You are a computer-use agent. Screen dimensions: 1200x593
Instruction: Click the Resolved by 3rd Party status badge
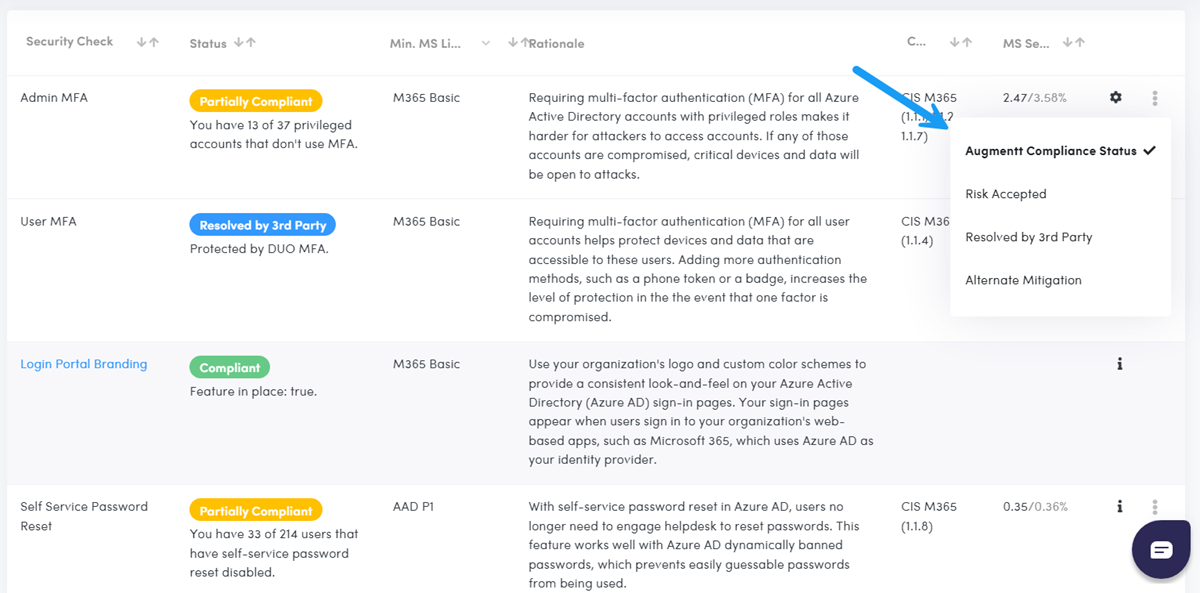(x=262, y=225)
